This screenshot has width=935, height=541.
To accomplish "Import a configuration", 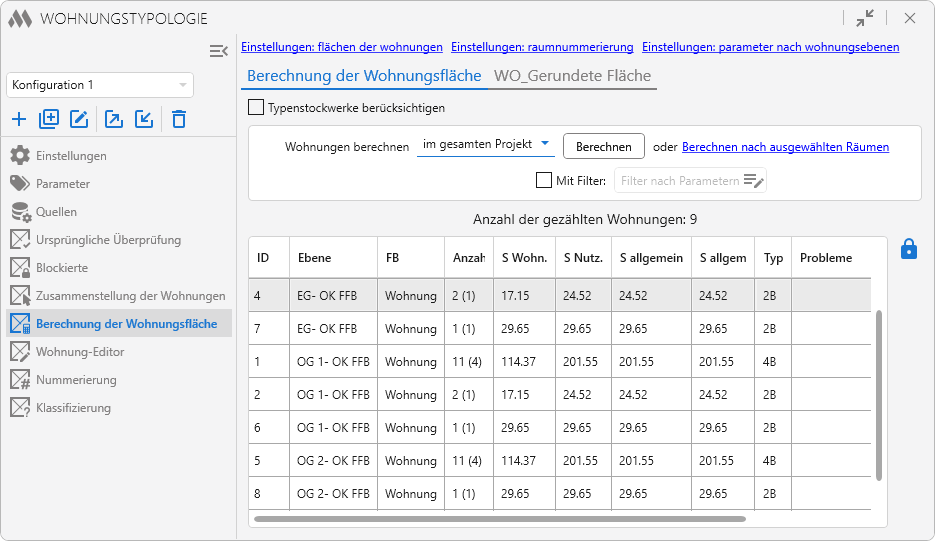I will pos(144,119).
